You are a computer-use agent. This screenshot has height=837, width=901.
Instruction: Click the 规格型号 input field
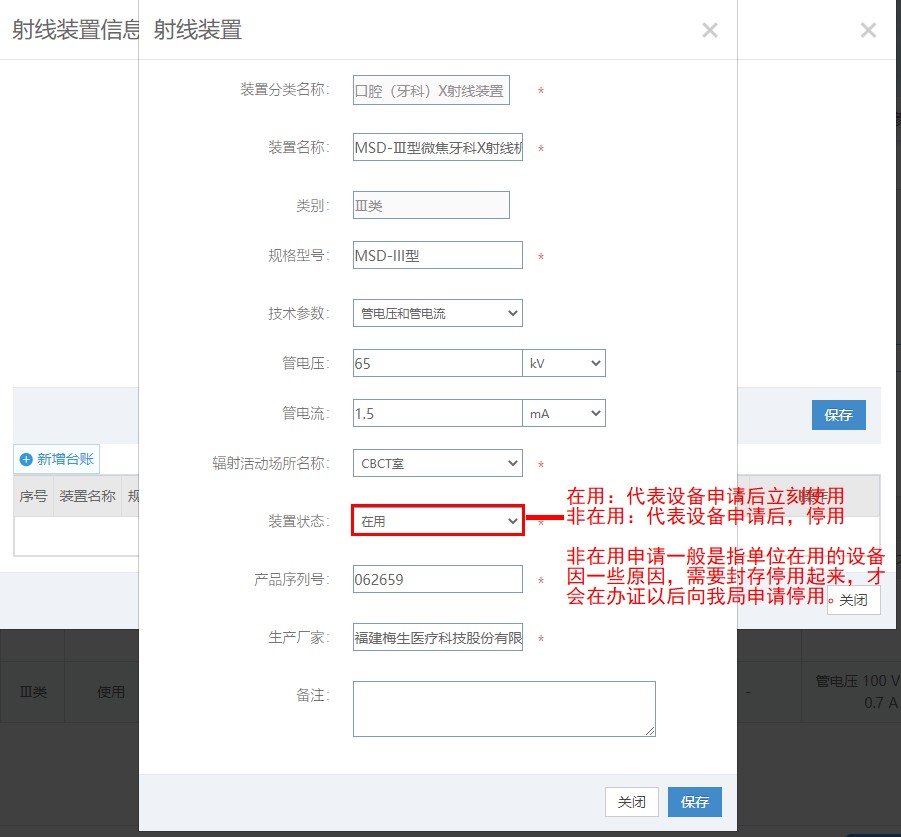tap(437, 255)
